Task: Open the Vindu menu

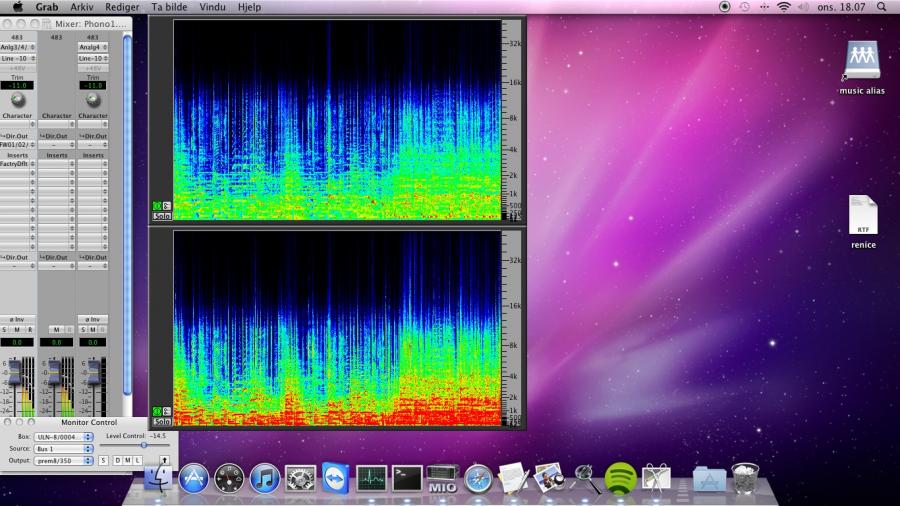Action: pyautogui.click(x=212, y=7)
